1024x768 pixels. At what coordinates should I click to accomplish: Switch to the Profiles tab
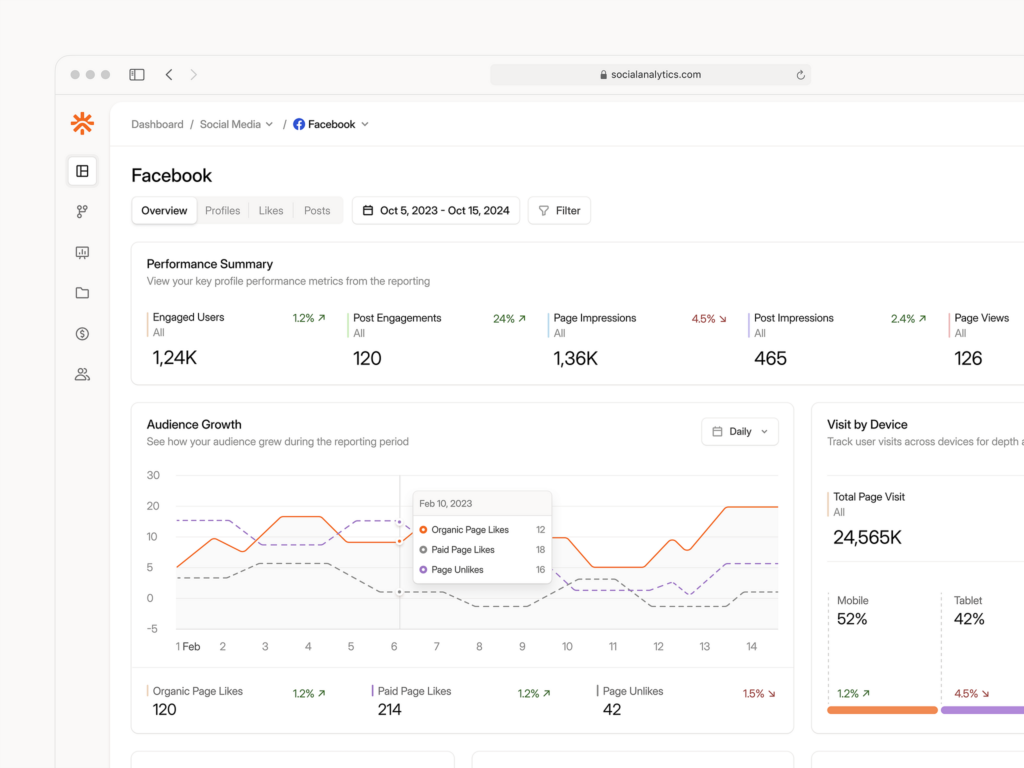tap(223, 211)
